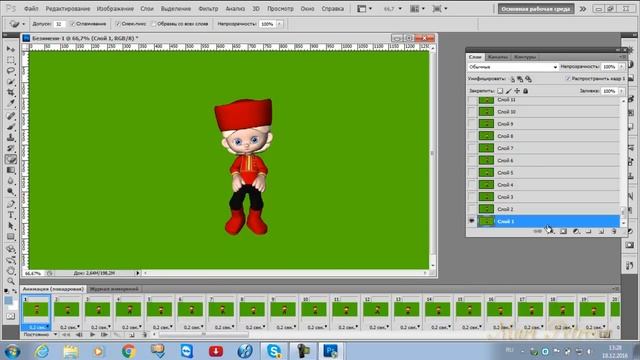Open blend mode dropdown Обычные
Viewport: 640px width, 360px height.
pos(512,67)
